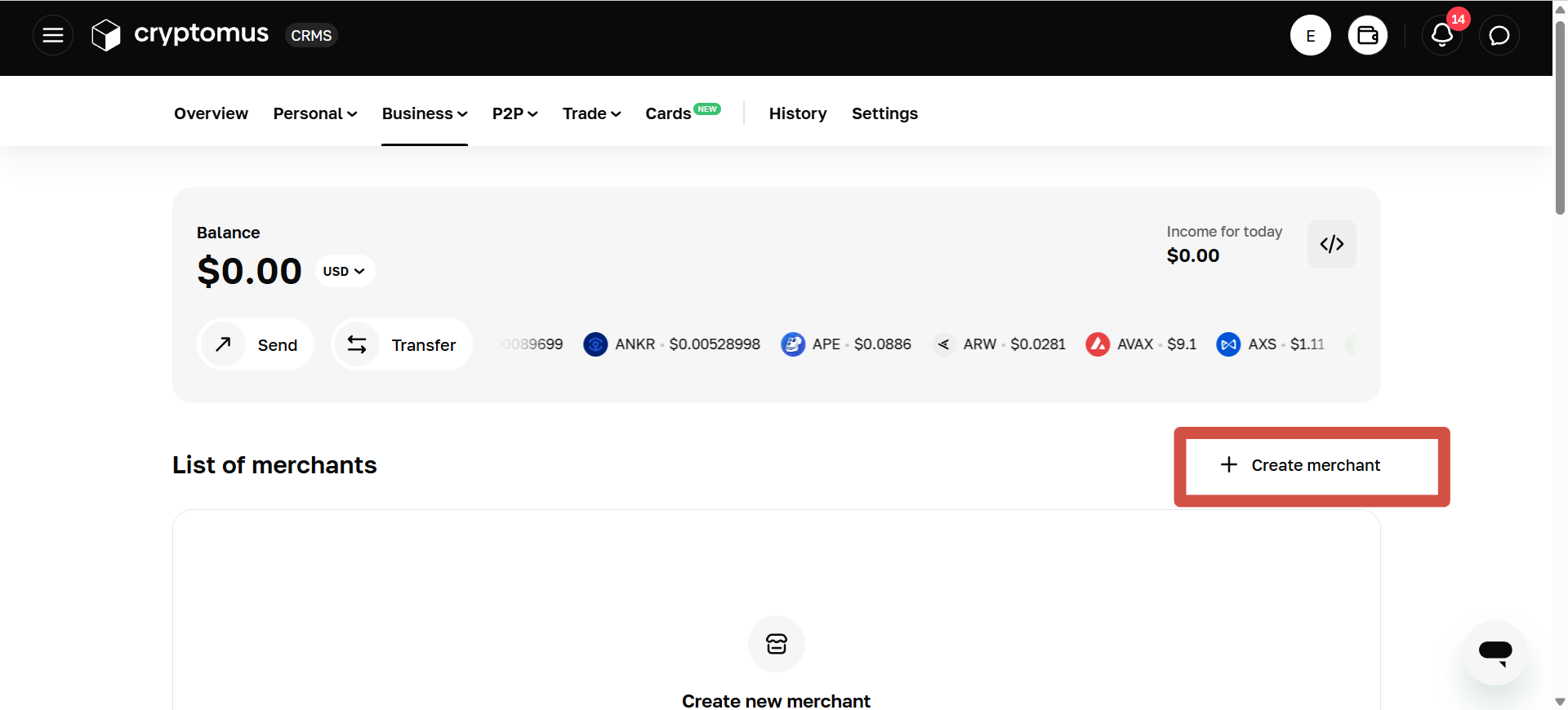1568x710 pixels.
Task: Click the code embed widget icon
Action: pyautogui.click(x=1331, y=244)
